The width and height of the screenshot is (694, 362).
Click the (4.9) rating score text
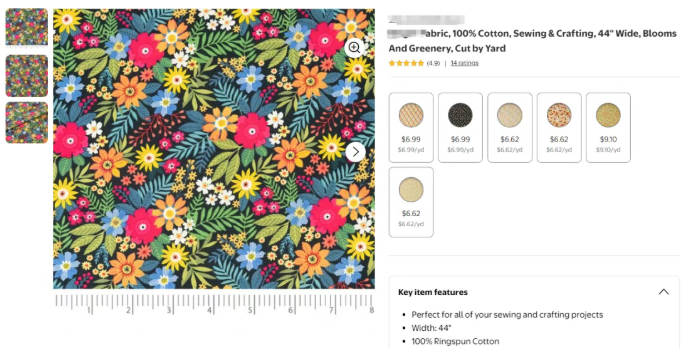coord(433,63)
